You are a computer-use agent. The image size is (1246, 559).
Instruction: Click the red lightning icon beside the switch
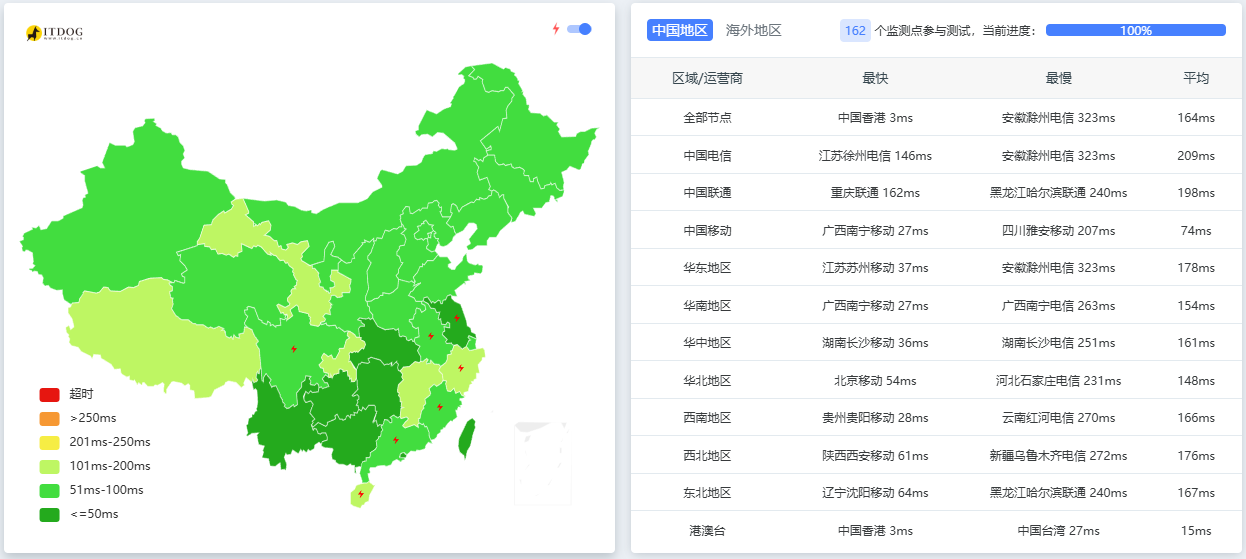tap(556, 29)
